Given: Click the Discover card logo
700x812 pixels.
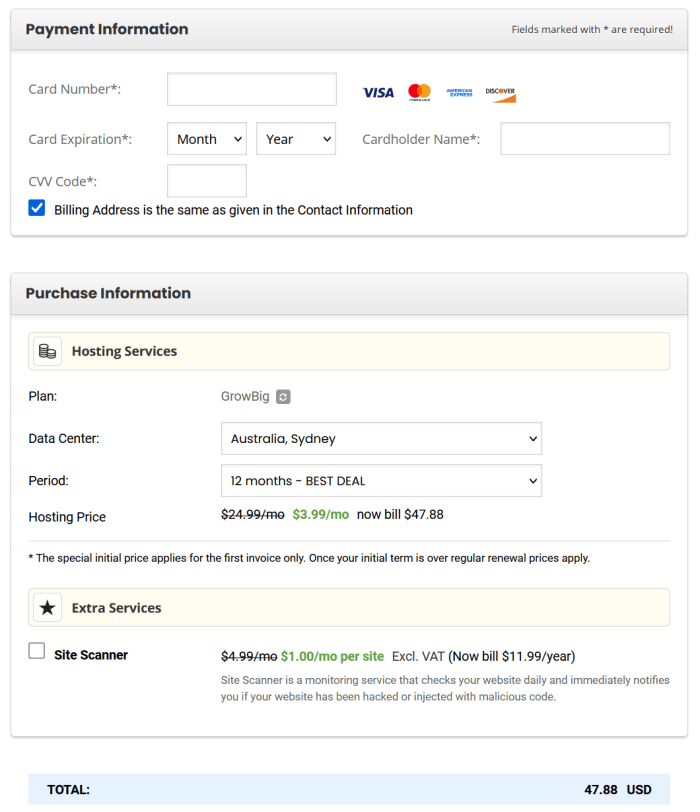Looking at the screenshot, I should 500,92.
